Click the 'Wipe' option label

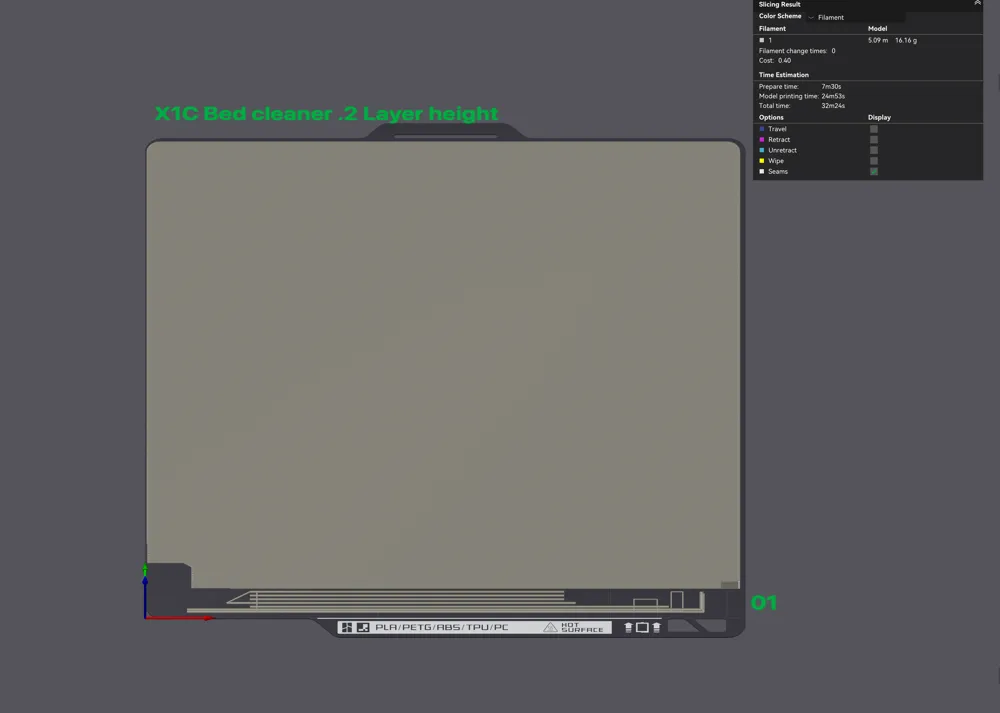(x=776, y=161)
